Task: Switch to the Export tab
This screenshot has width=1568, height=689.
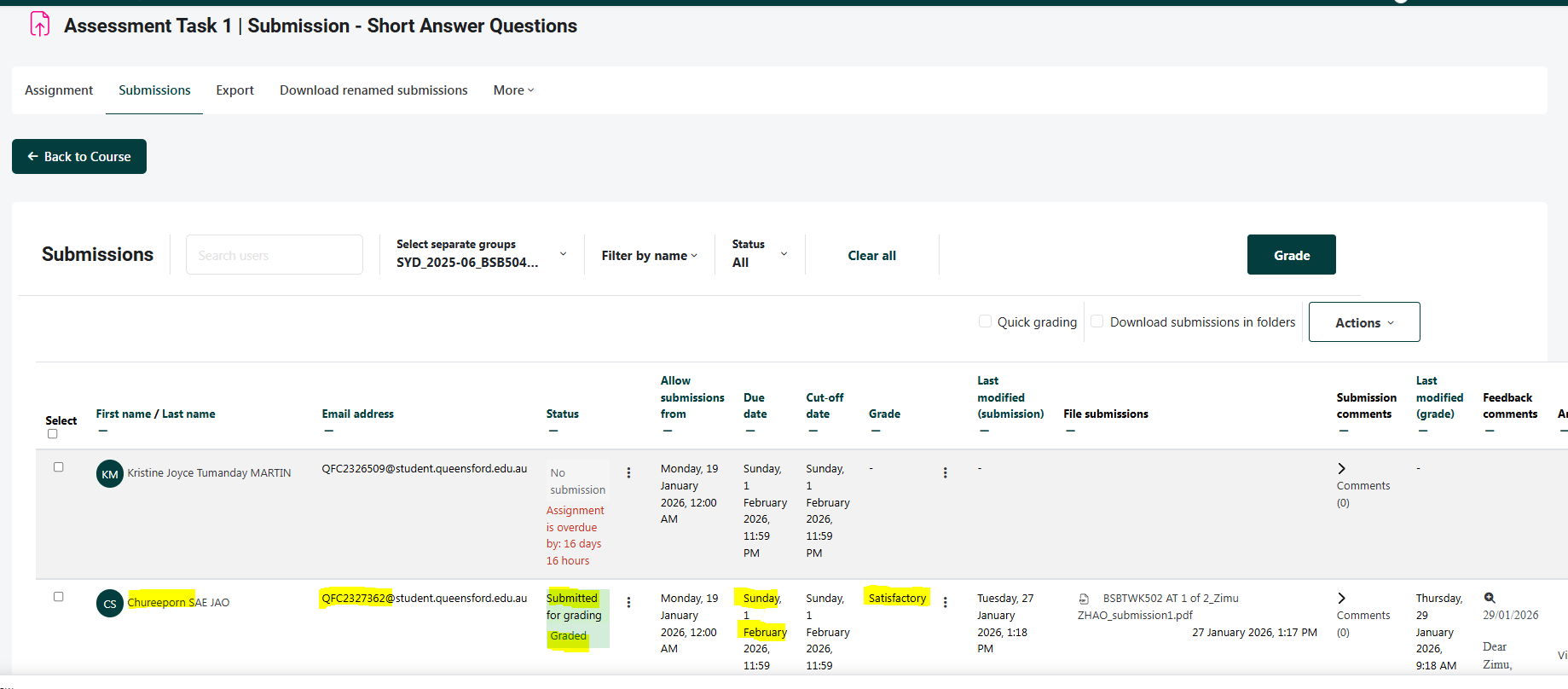Action: click(234, 90)
